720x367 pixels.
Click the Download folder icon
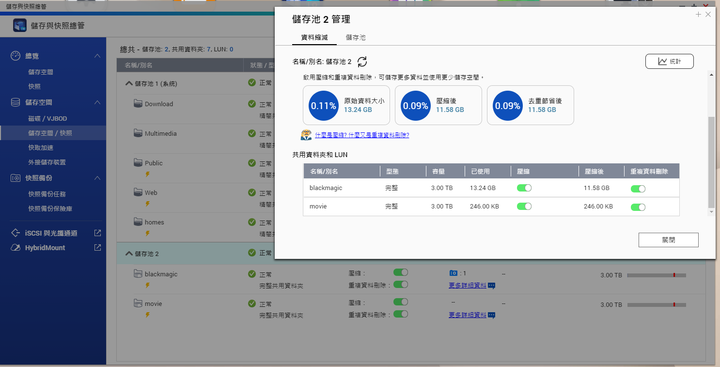(138, 103)
